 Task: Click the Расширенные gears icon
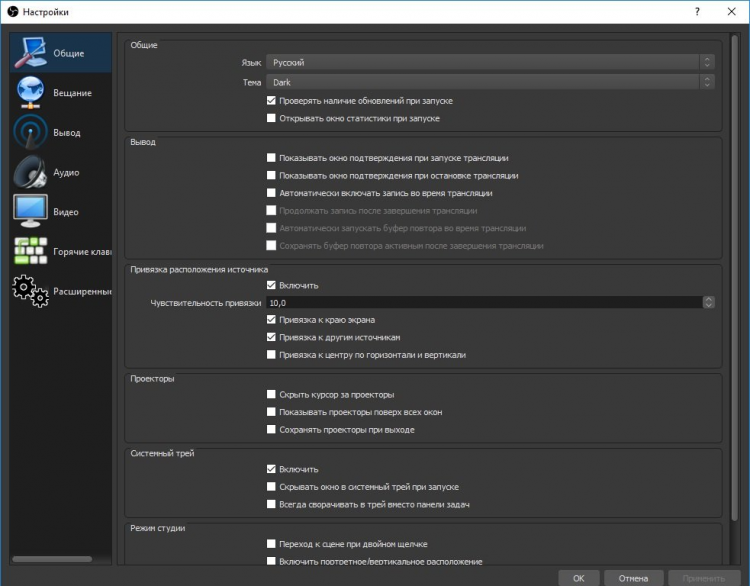pos(30,291)
